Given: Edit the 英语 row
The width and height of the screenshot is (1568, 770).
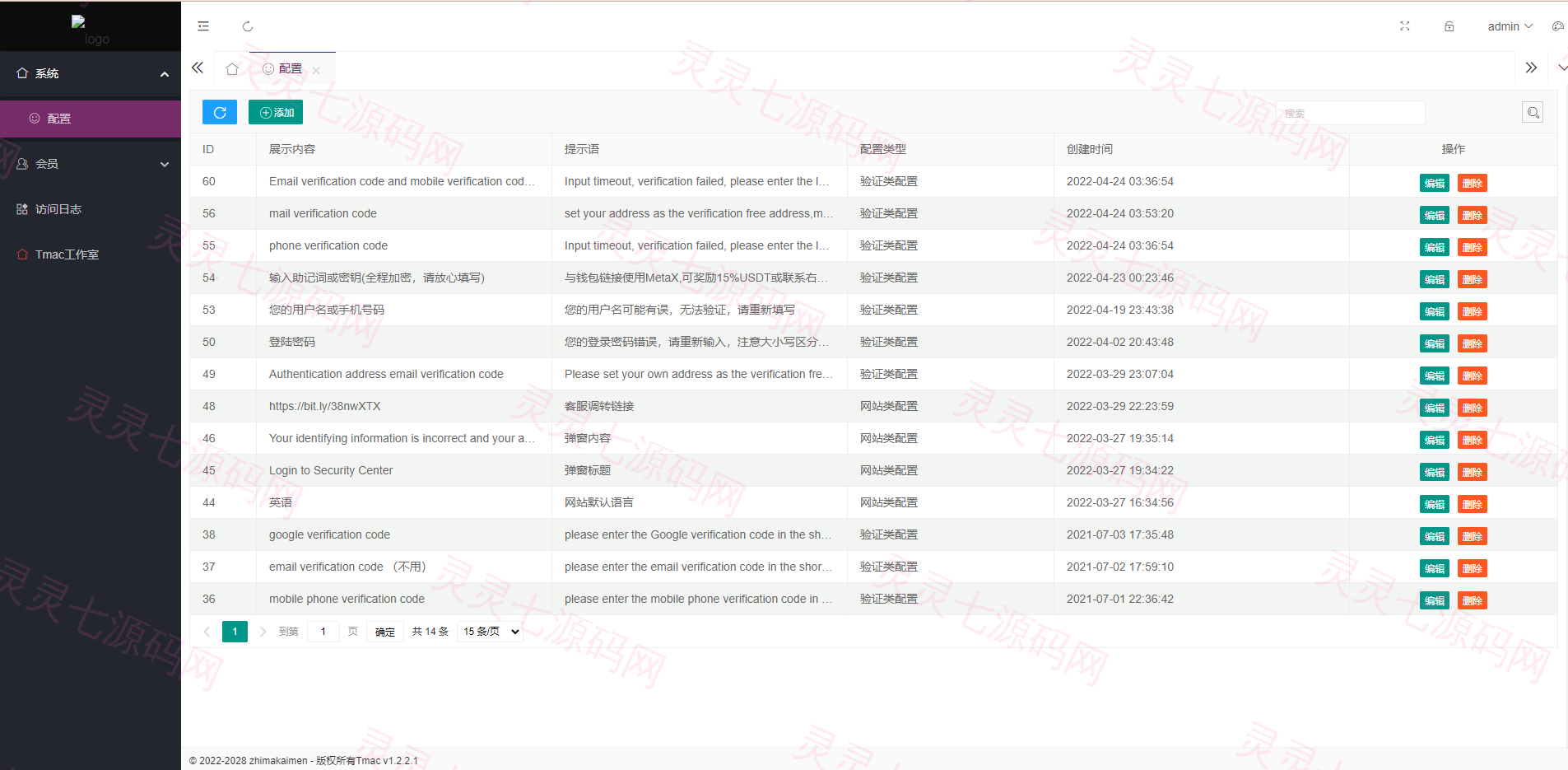Looking at the screenshot, I should [x=1435, y=504].
